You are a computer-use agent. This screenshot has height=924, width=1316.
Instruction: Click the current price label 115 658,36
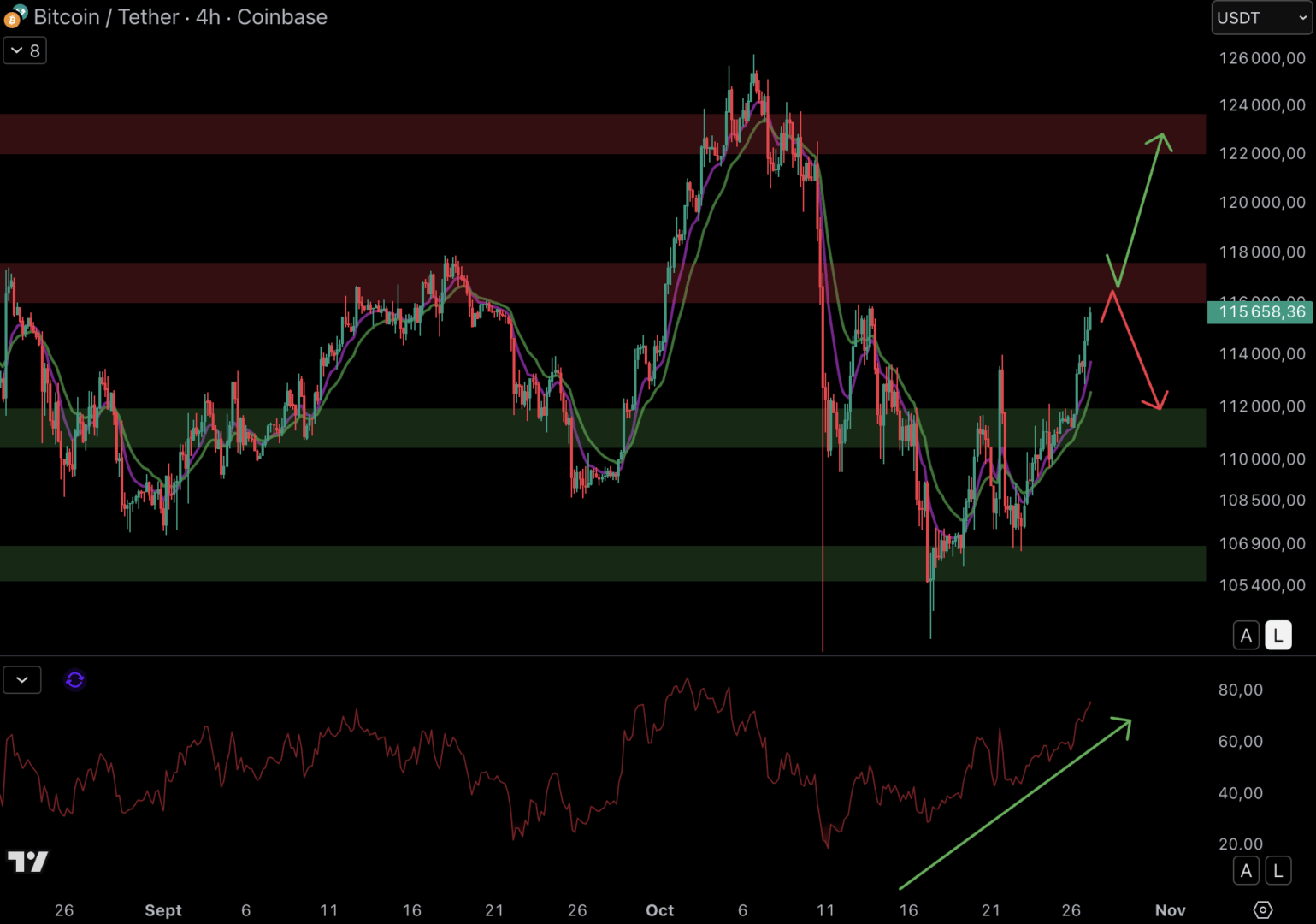(x=1260, y=312)
